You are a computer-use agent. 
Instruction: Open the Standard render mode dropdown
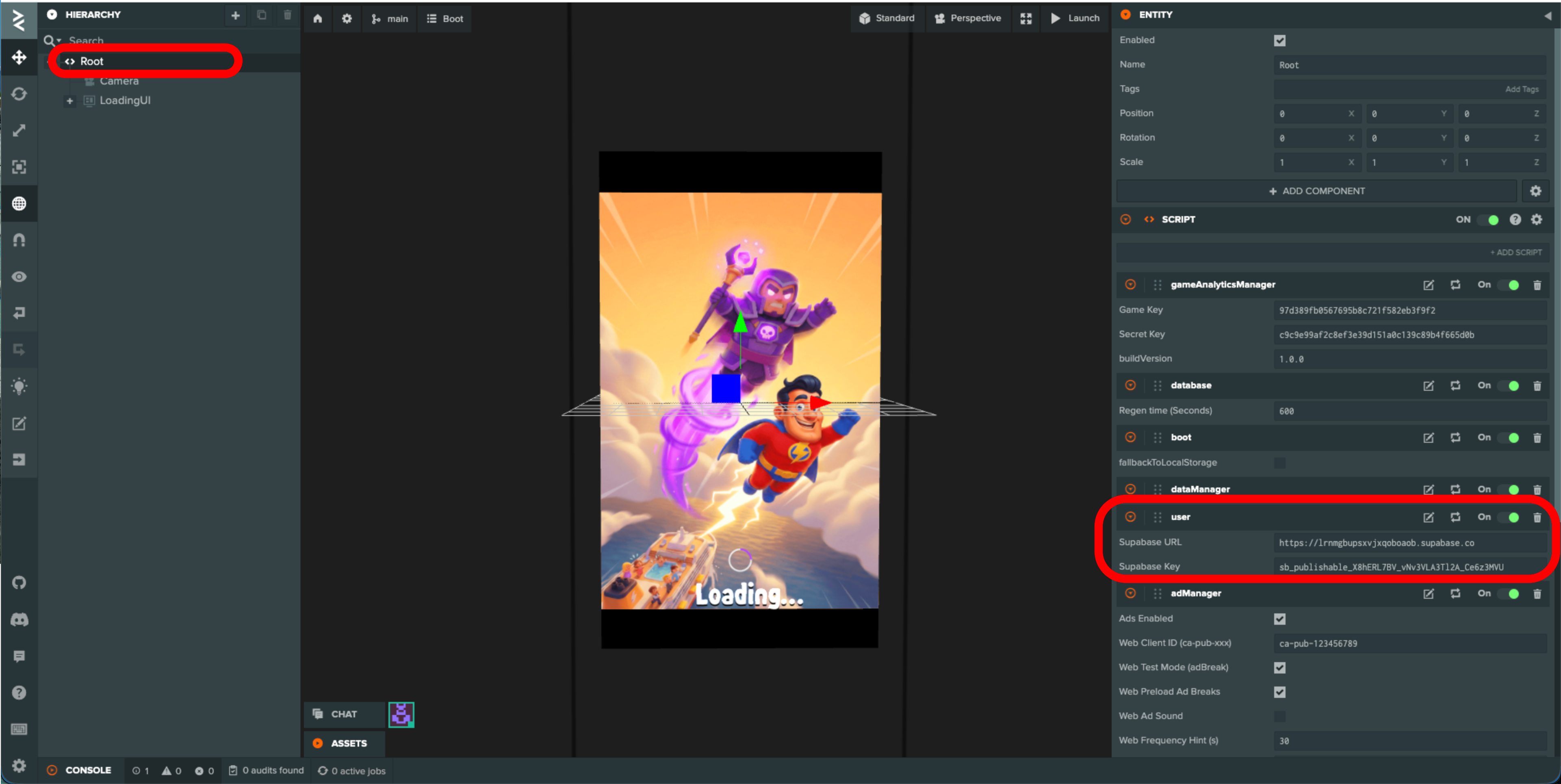[887, 19]
